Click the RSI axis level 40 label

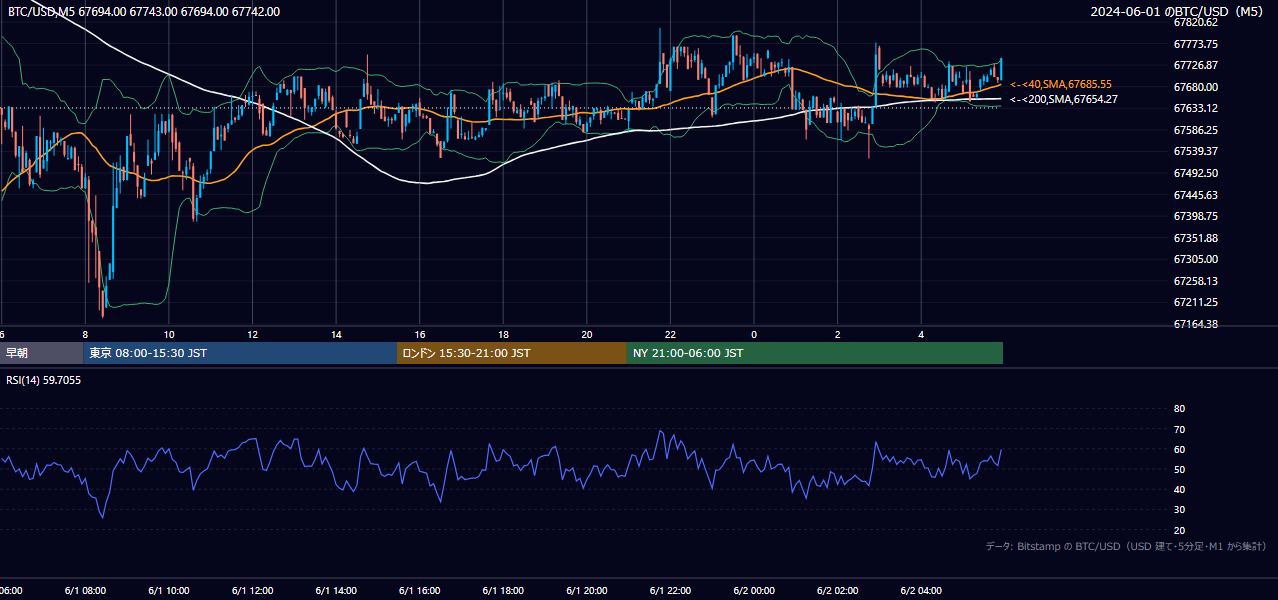[x=1179, y=489]
